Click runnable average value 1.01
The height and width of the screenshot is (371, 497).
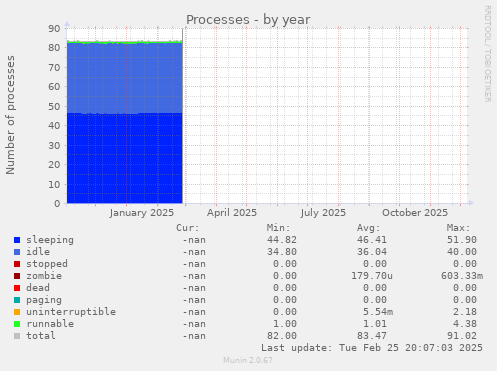[375, 324]
